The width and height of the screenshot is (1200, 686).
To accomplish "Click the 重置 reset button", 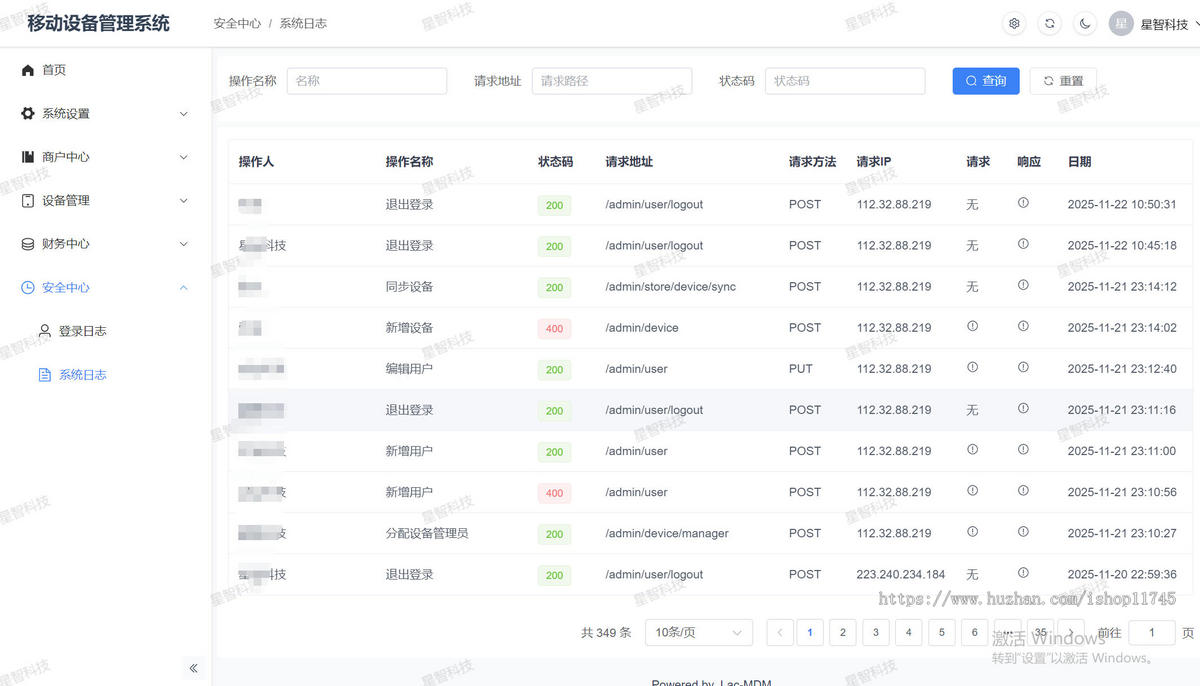I will point(1063,81).
